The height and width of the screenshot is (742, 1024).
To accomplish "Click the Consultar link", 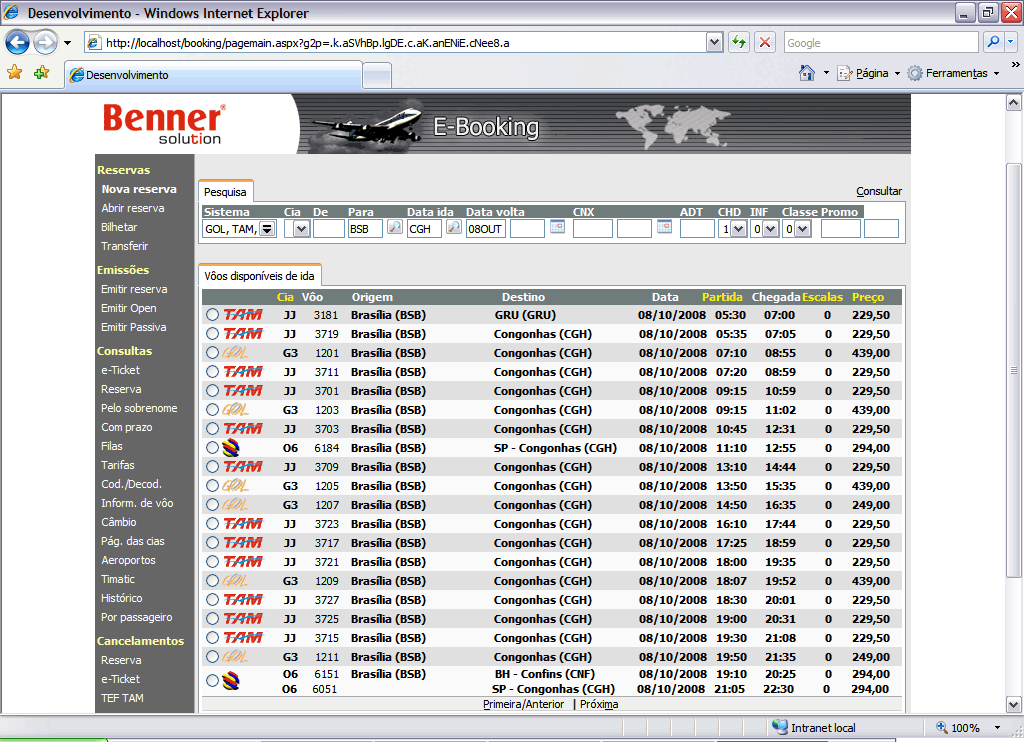I will pos(879,191).
